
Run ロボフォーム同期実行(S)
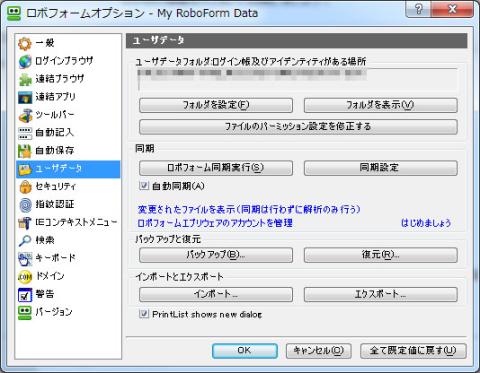tap(216, 168)
